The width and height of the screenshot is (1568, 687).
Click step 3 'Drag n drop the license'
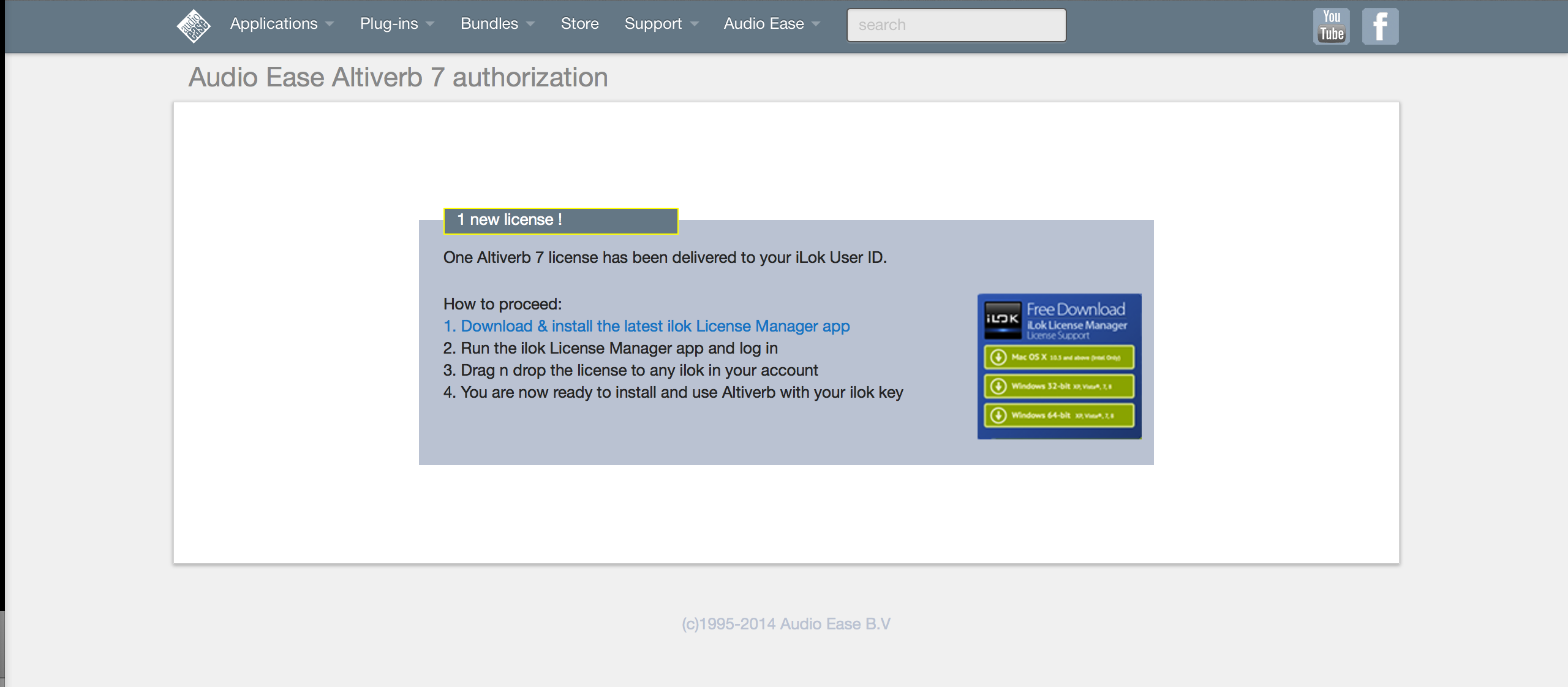(x=631, y=371)
